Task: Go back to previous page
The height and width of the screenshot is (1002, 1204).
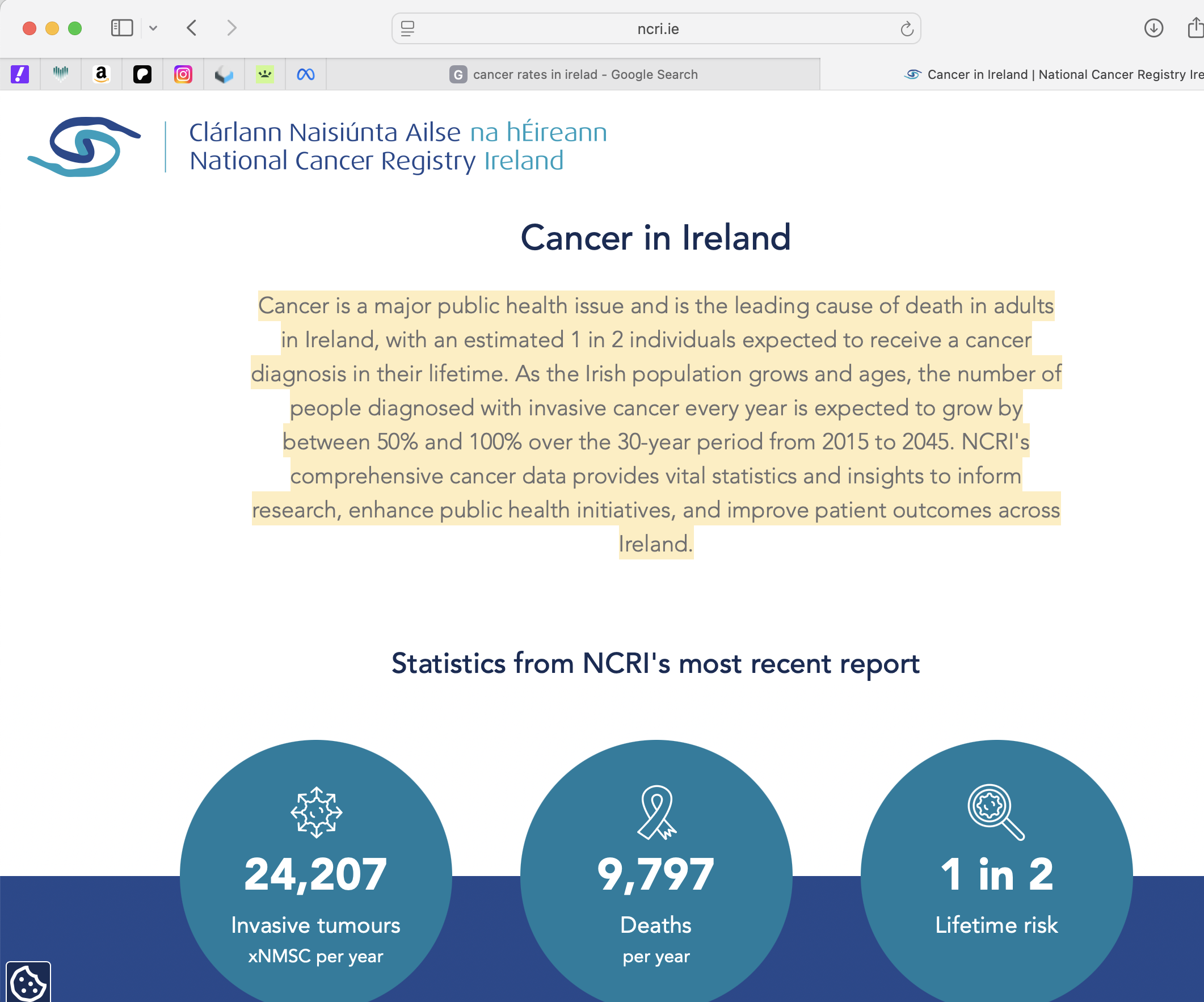Action: pos(192,28)
